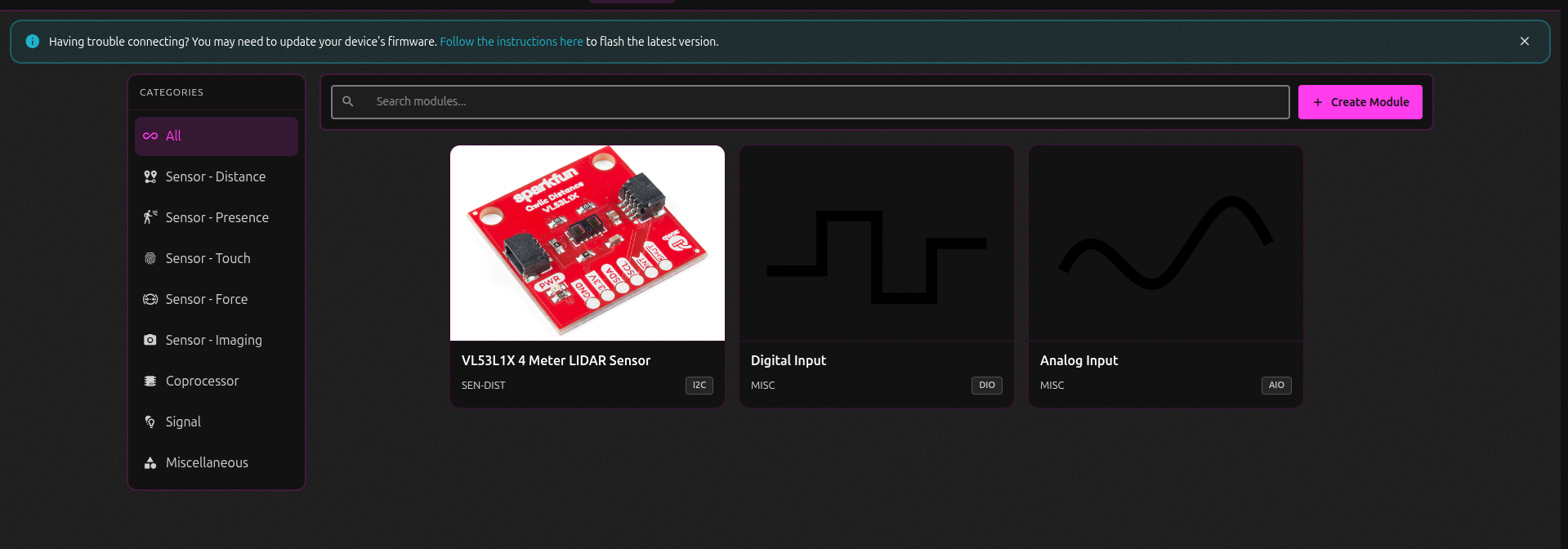Open the 'Follow the instructions here' link
Image resolution: width=1568 pixels, height=549 pixels.
pos(511,42)
